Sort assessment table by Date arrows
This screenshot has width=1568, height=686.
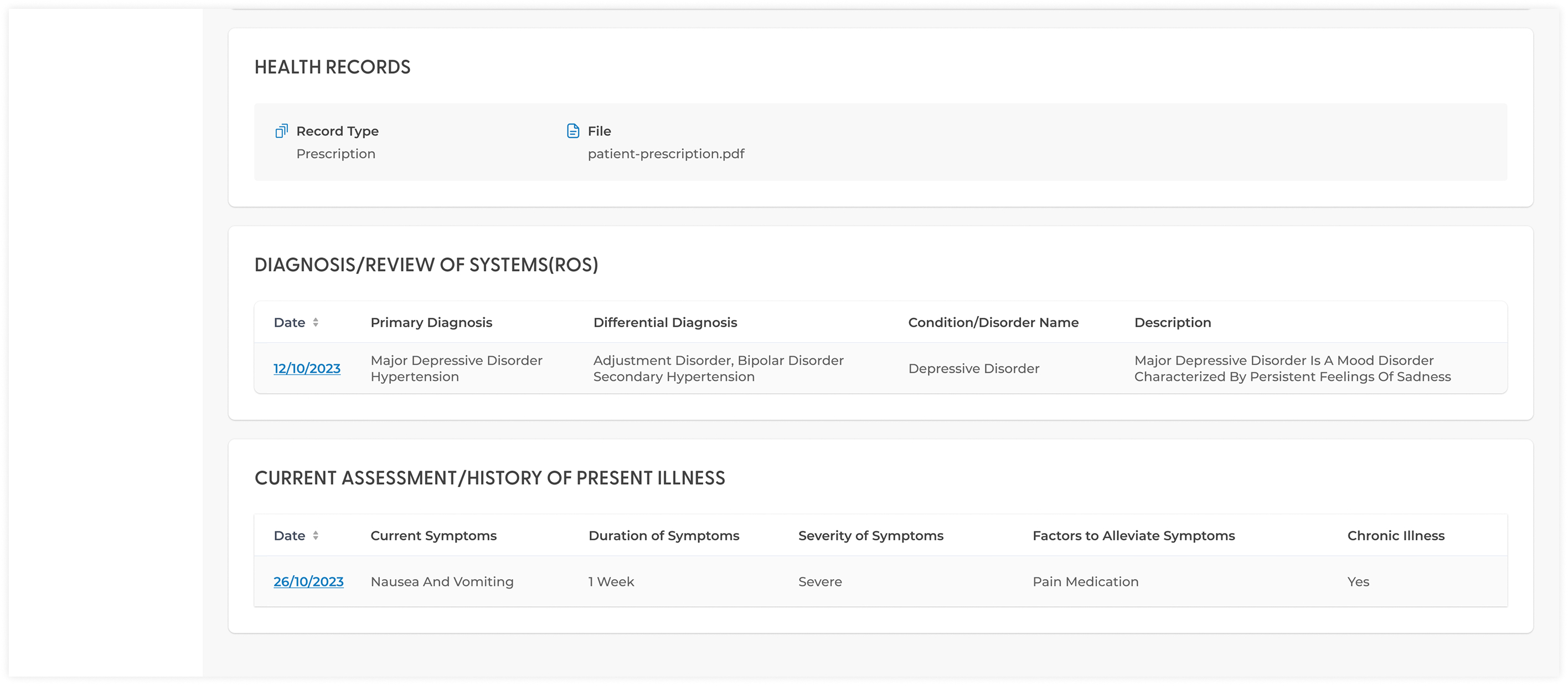[x=315, y=535]
